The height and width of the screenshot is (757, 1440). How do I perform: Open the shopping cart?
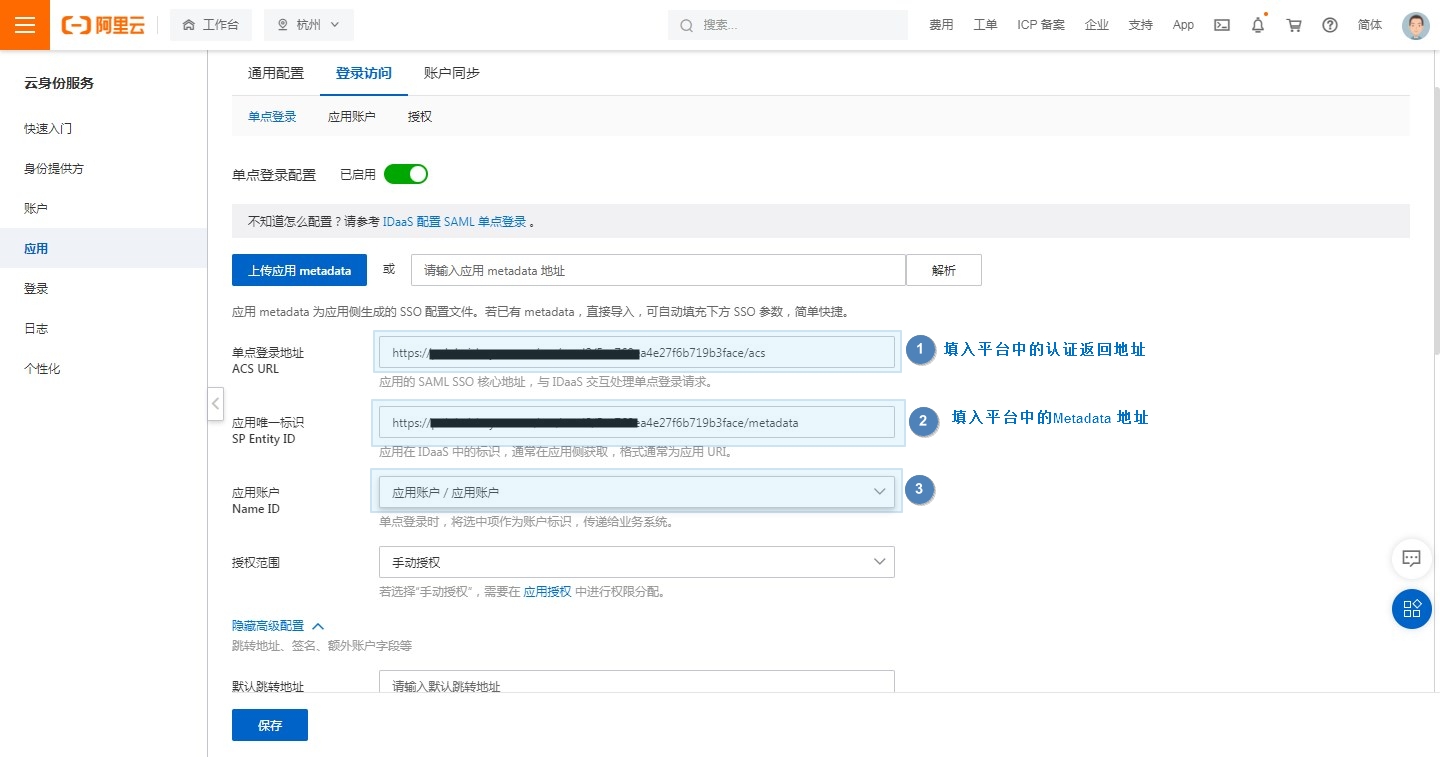[x=1294, y=25]
